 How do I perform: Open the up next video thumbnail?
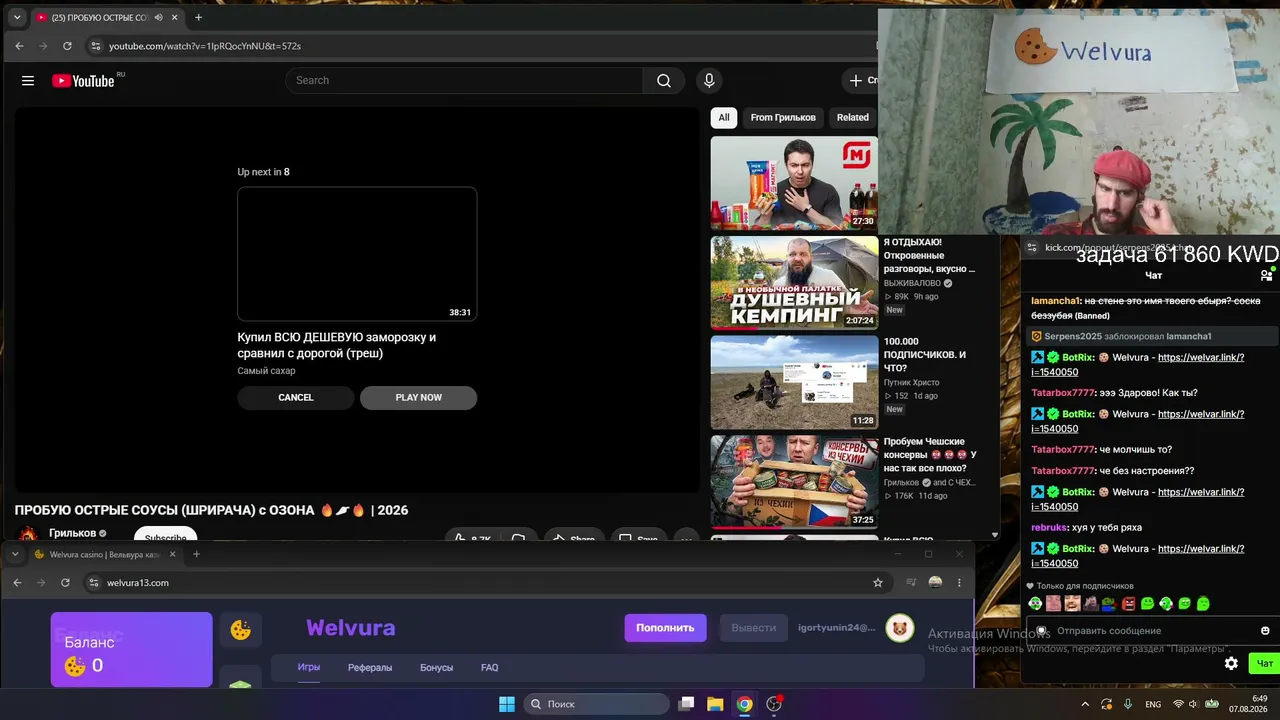pyautogui.click(x=357, y=254)
